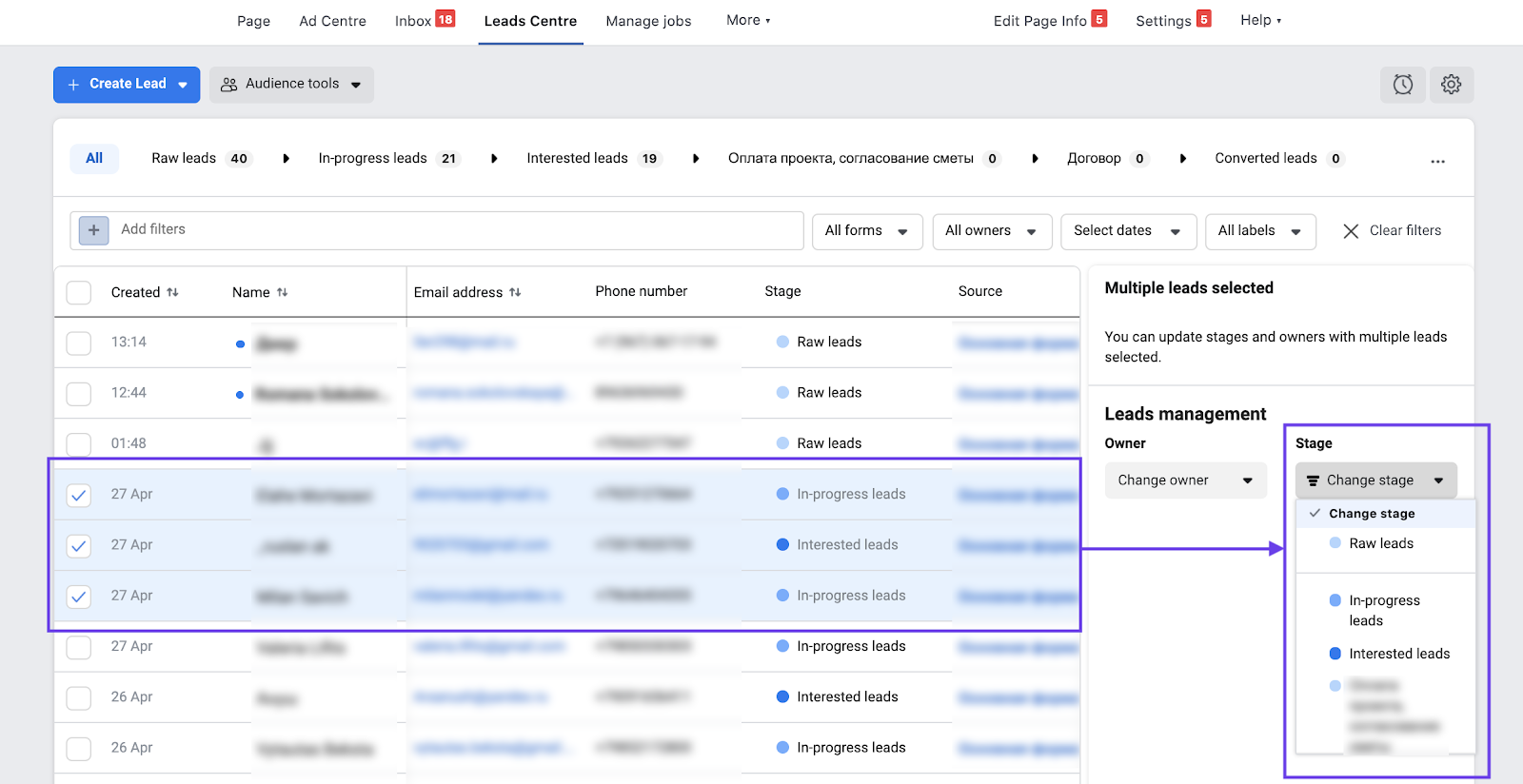Open the All owners dropdown
The height and width of the screenshot is (784, 1523).
pos(992,231)
